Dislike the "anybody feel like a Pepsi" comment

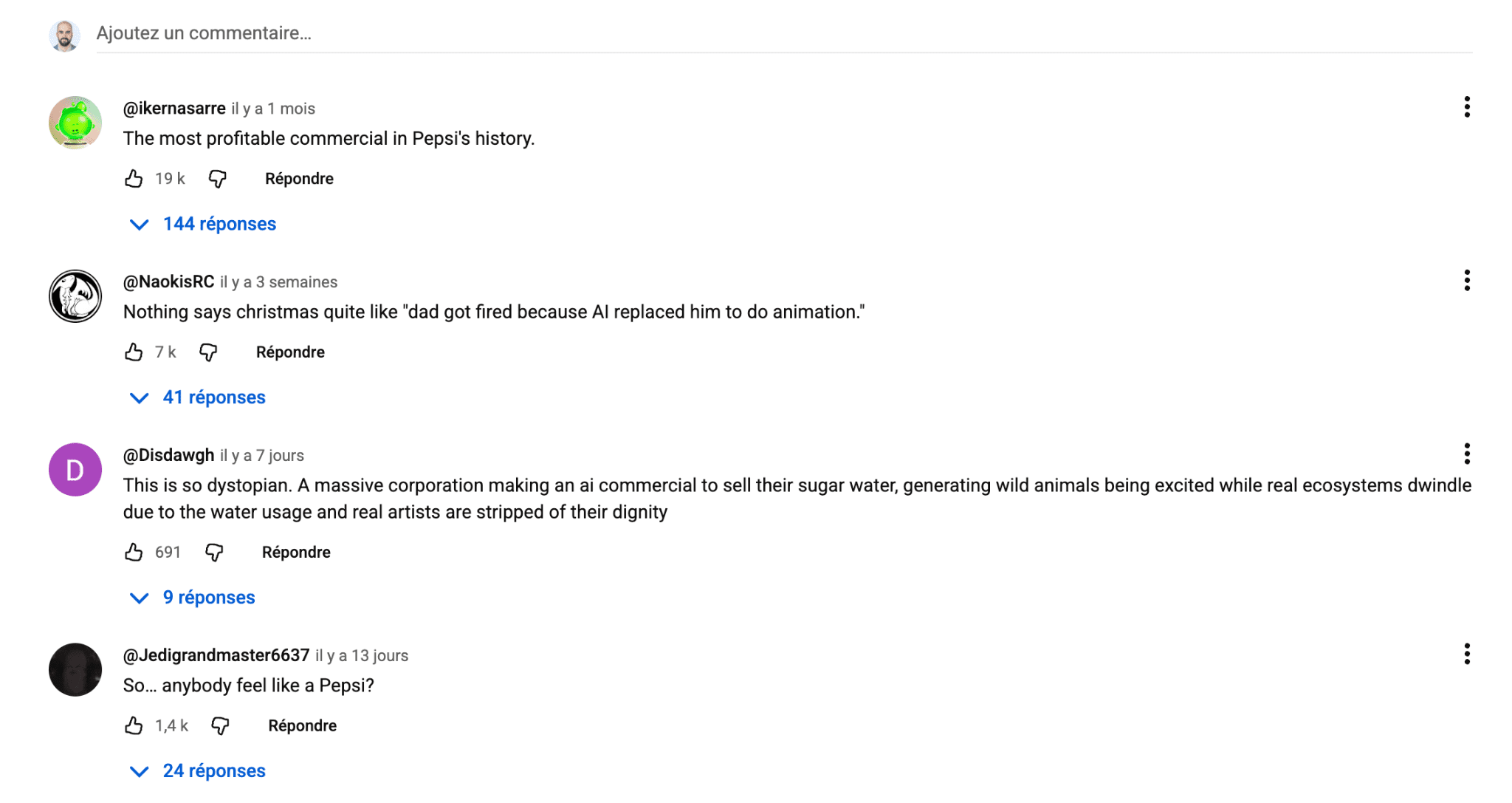click(x=220, y=726)
